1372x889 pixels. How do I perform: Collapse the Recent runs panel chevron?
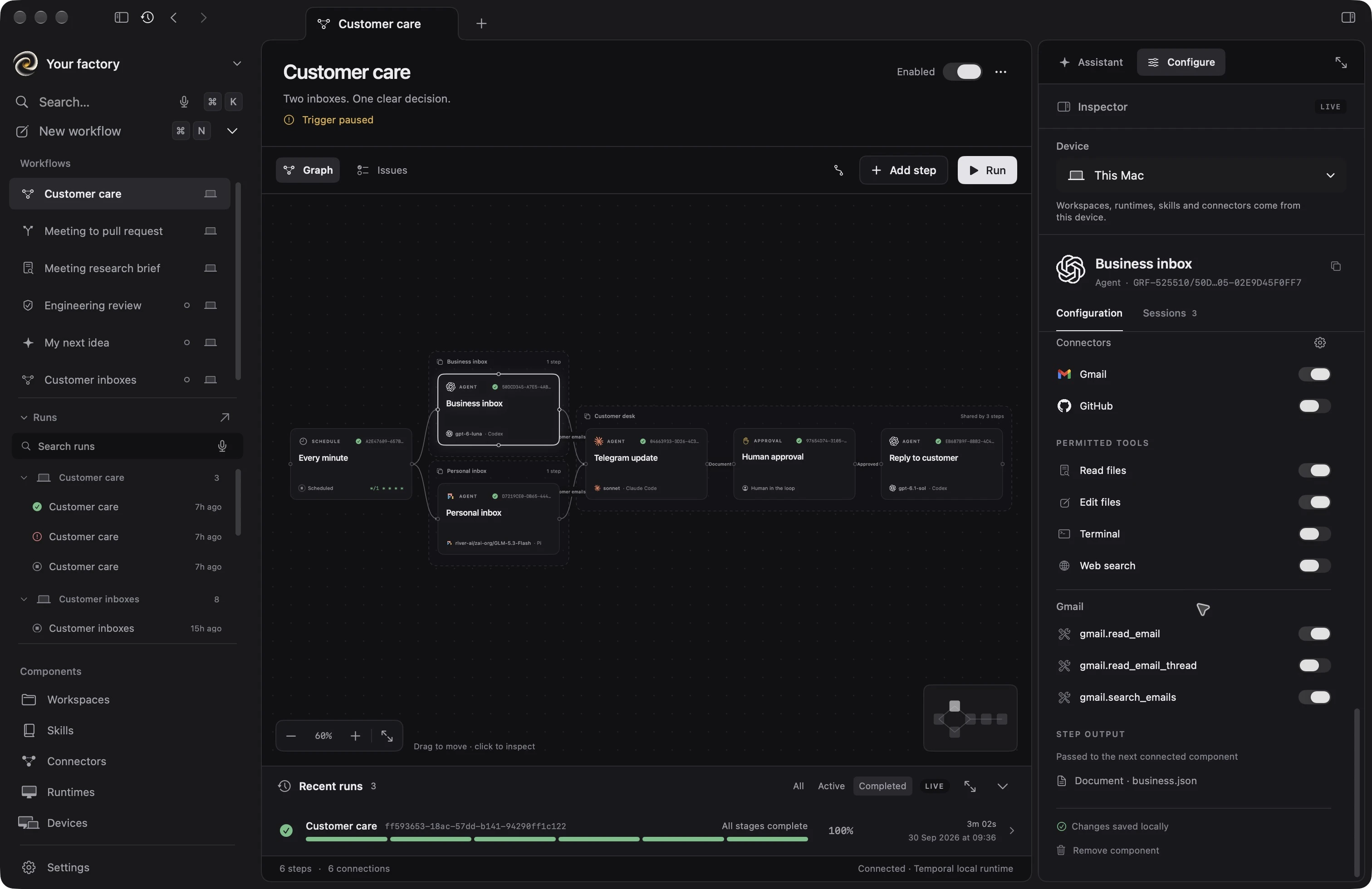(1003, 786)
